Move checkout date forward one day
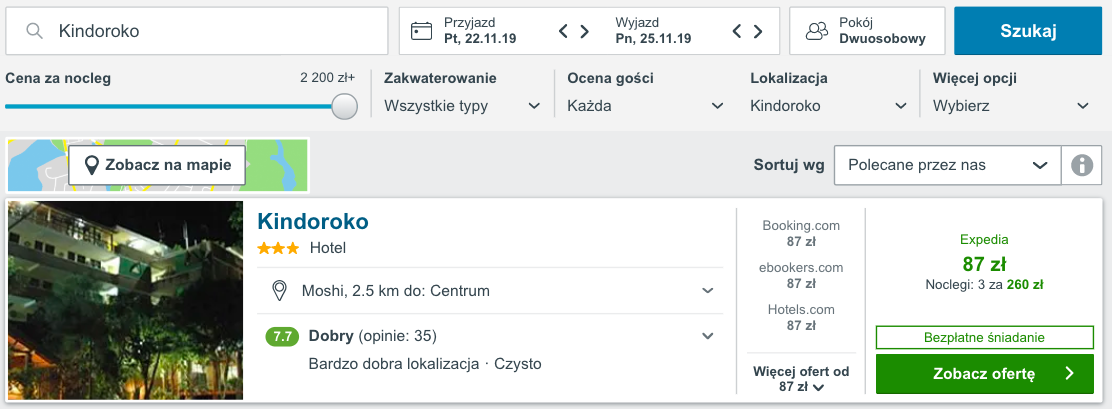 click(x=757, y=31)
